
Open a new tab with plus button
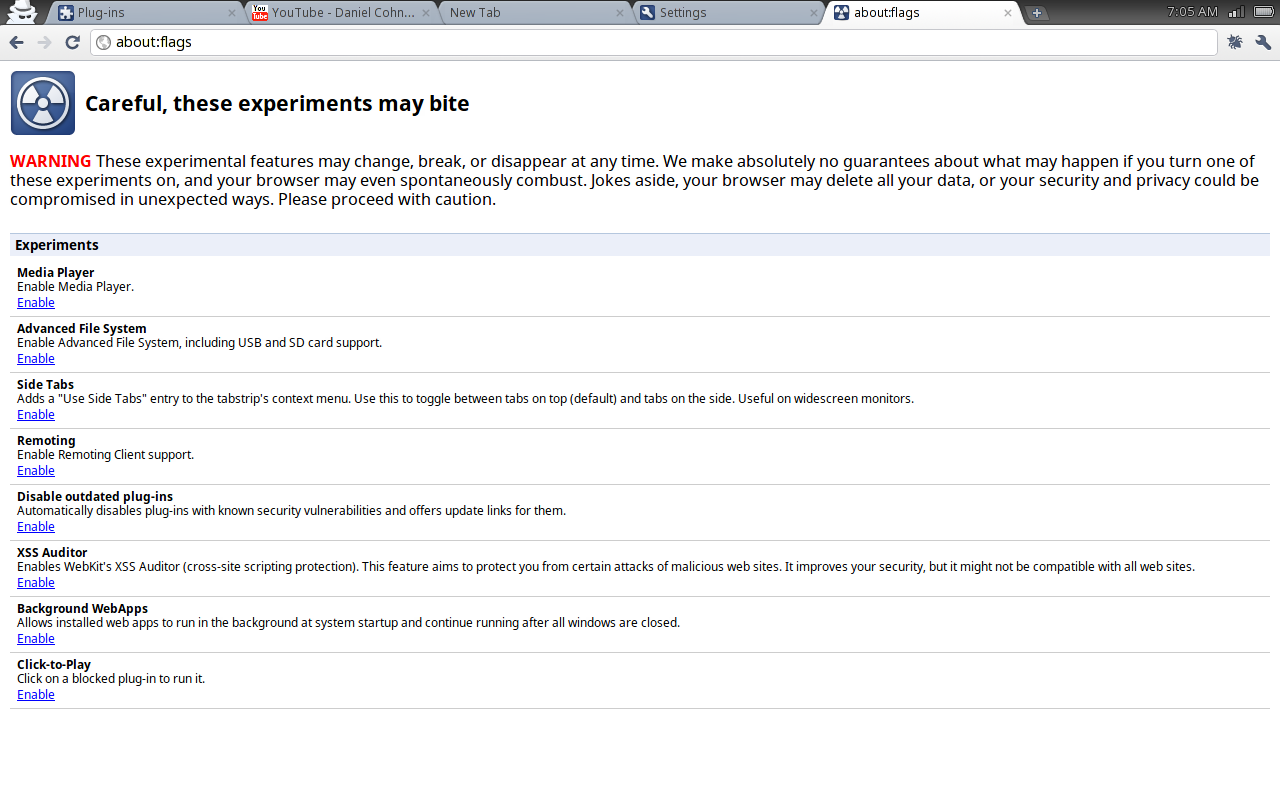click(x=1037, y=13)
